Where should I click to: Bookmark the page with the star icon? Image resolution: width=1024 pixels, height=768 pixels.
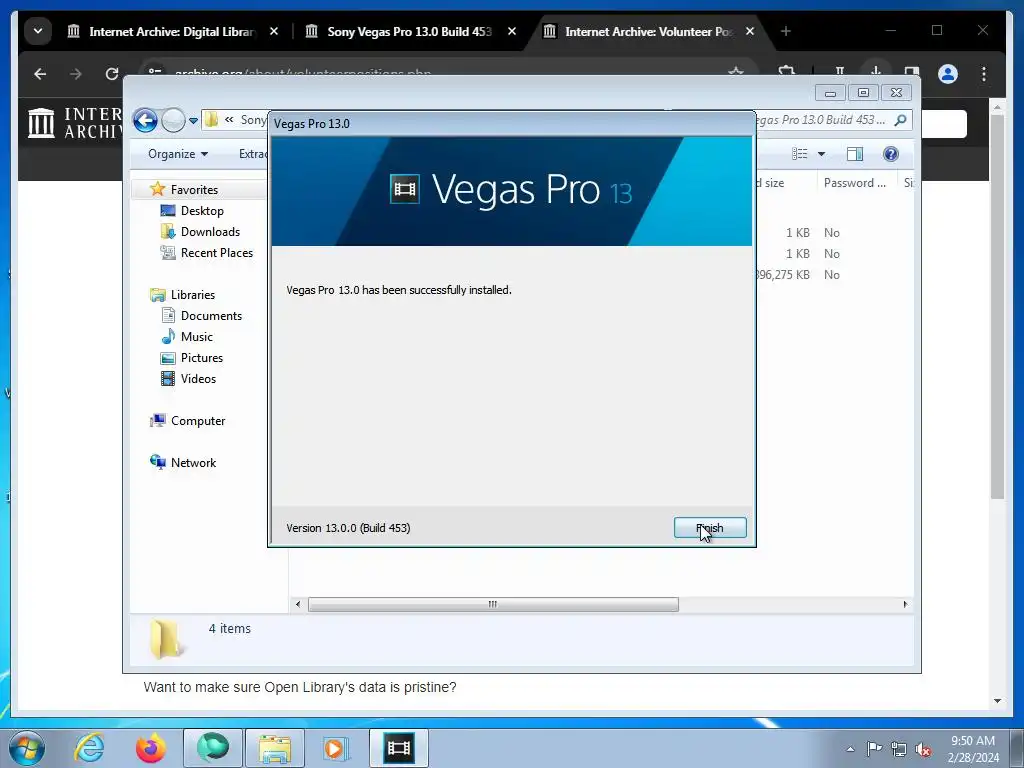point(736,70)
